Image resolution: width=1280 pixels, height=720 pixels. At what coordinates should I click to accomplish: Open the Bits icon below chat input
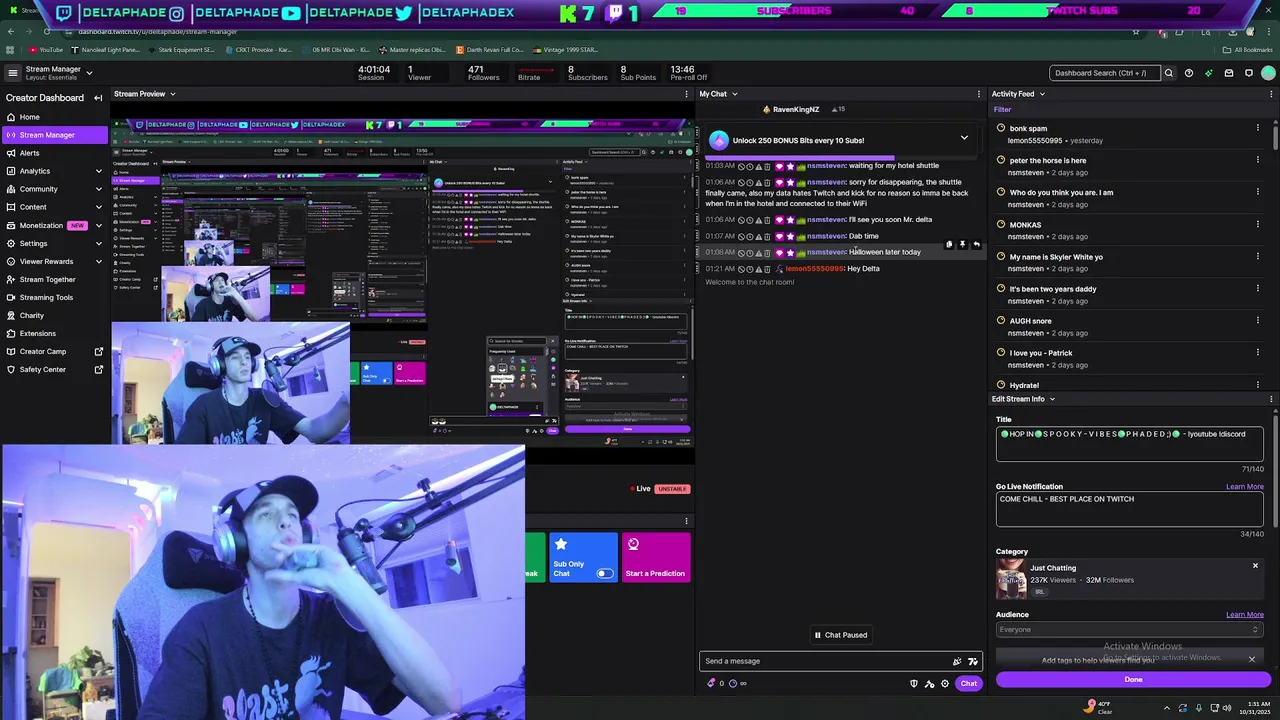tap(711, 683)
